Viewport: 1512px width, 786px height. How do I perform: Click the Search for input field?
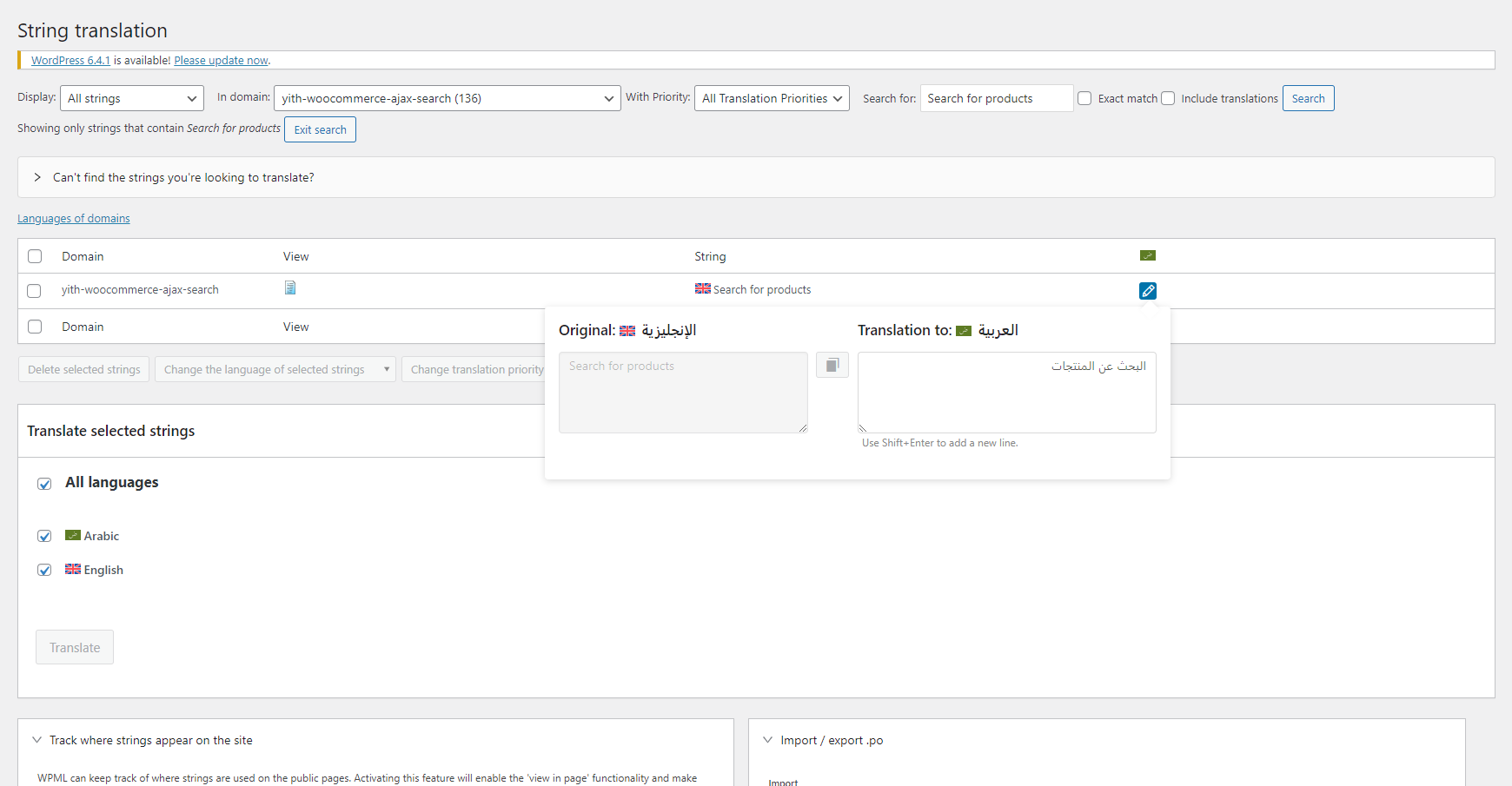click(x=997, y=98)
